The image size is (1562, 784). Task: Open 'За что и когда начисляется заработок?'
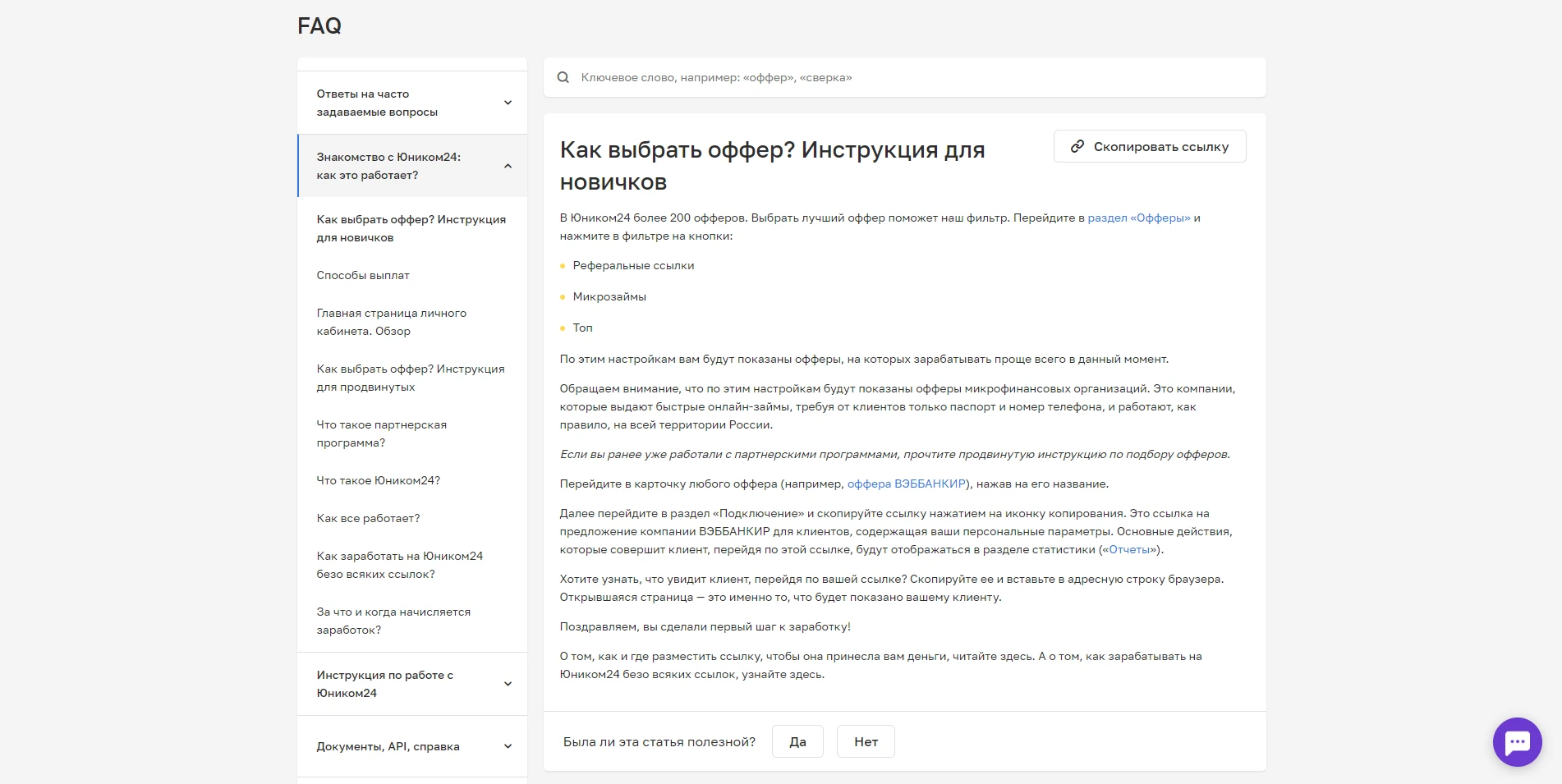tap(393, 621)
